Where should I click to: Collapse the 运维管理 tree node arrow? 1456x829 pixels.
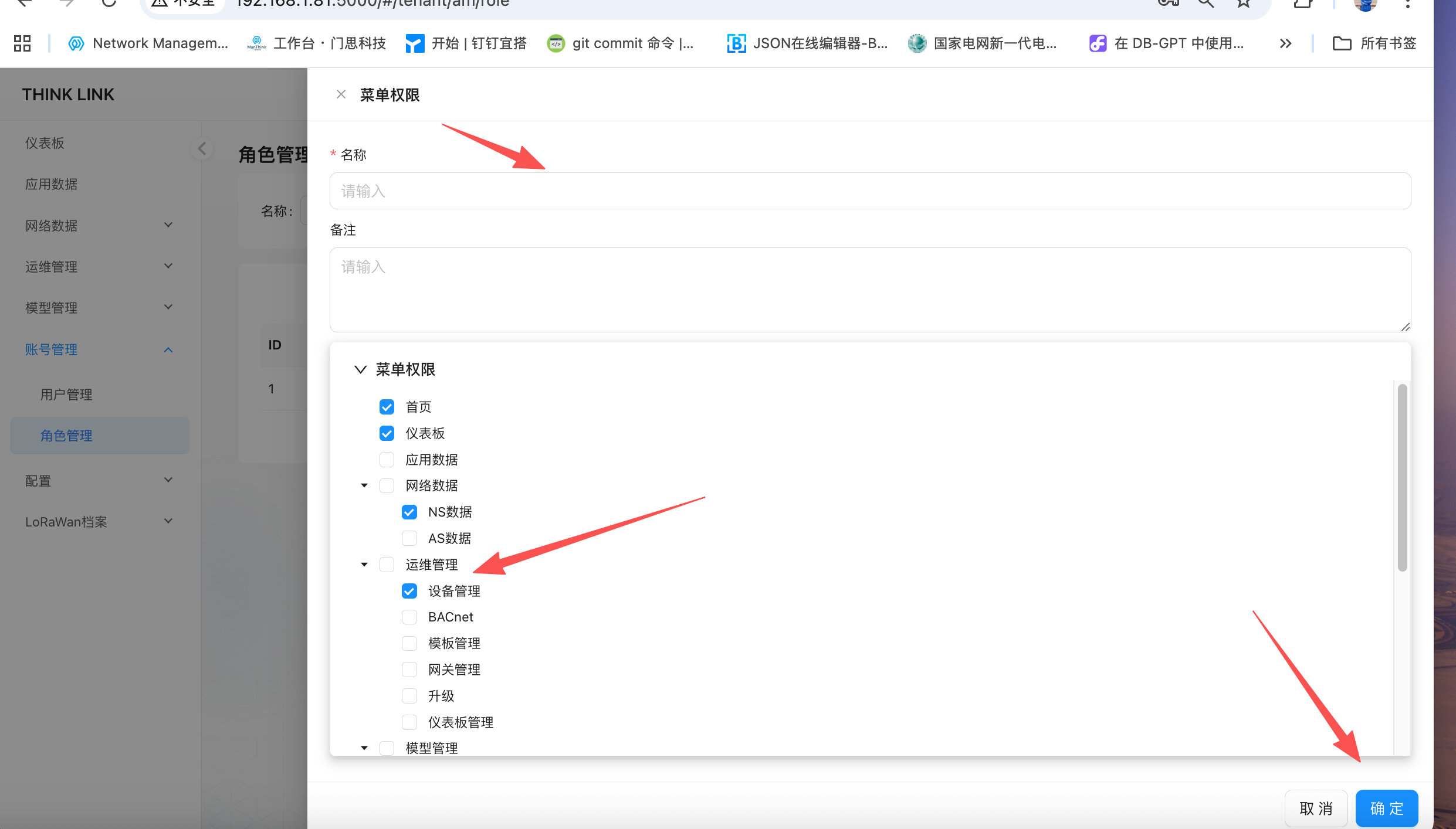[364, 565]
